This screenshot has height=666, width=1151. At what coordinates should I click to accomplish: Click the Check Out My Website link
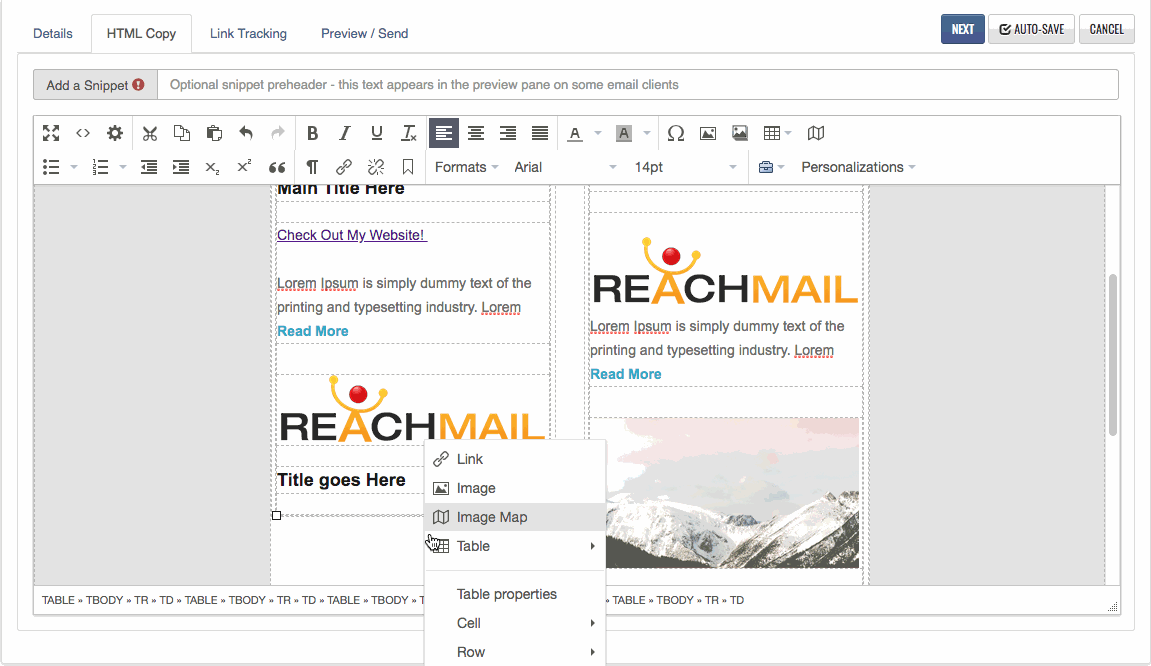click(351, 235)
